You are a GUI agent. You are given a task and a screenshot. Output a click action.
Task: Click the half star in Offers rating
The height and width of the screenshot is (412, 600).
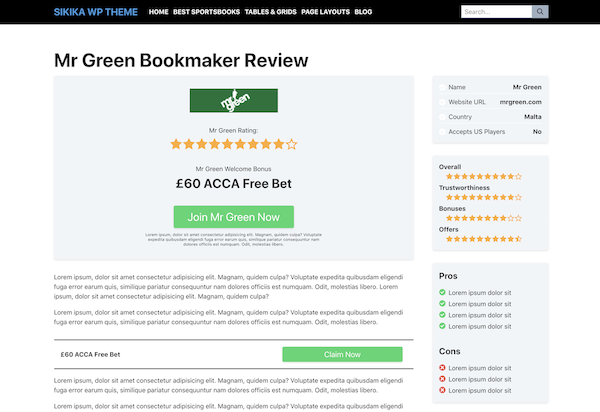point(518,239)
